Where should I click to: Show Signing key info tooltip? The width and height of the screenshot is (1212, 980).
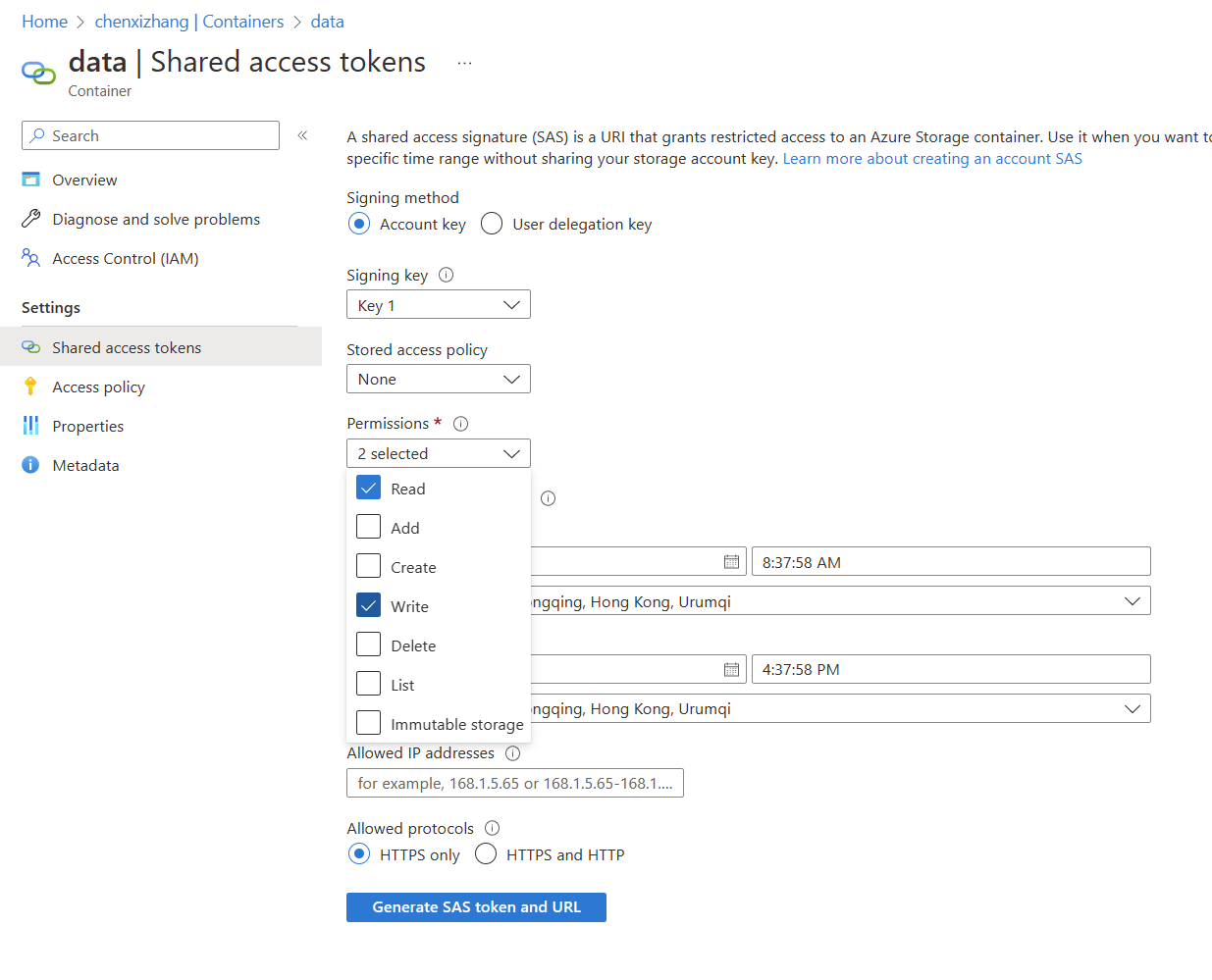(x=446, y=275)
